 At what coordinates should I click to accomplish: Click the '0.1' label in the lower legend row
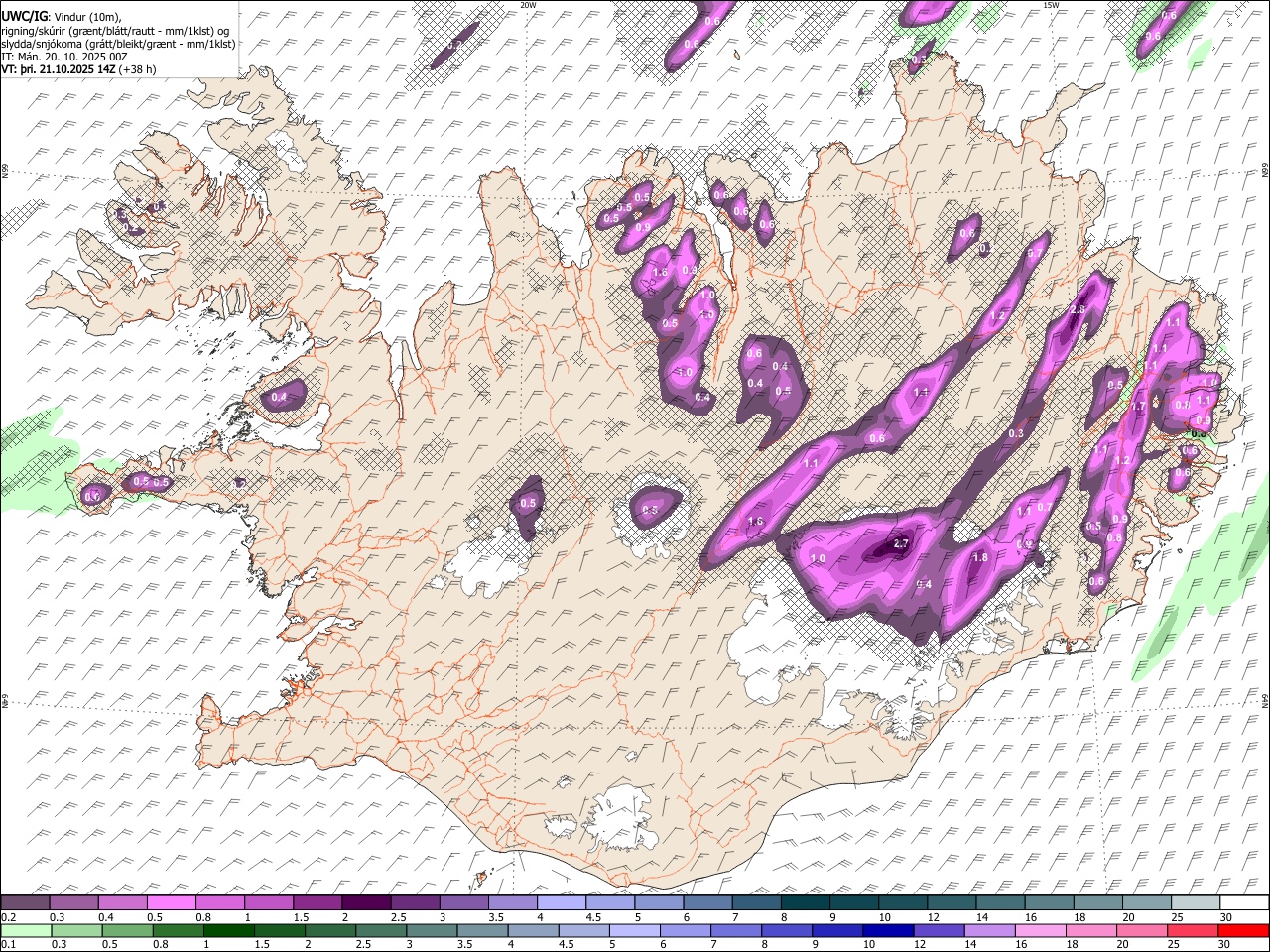pos(9,945)
